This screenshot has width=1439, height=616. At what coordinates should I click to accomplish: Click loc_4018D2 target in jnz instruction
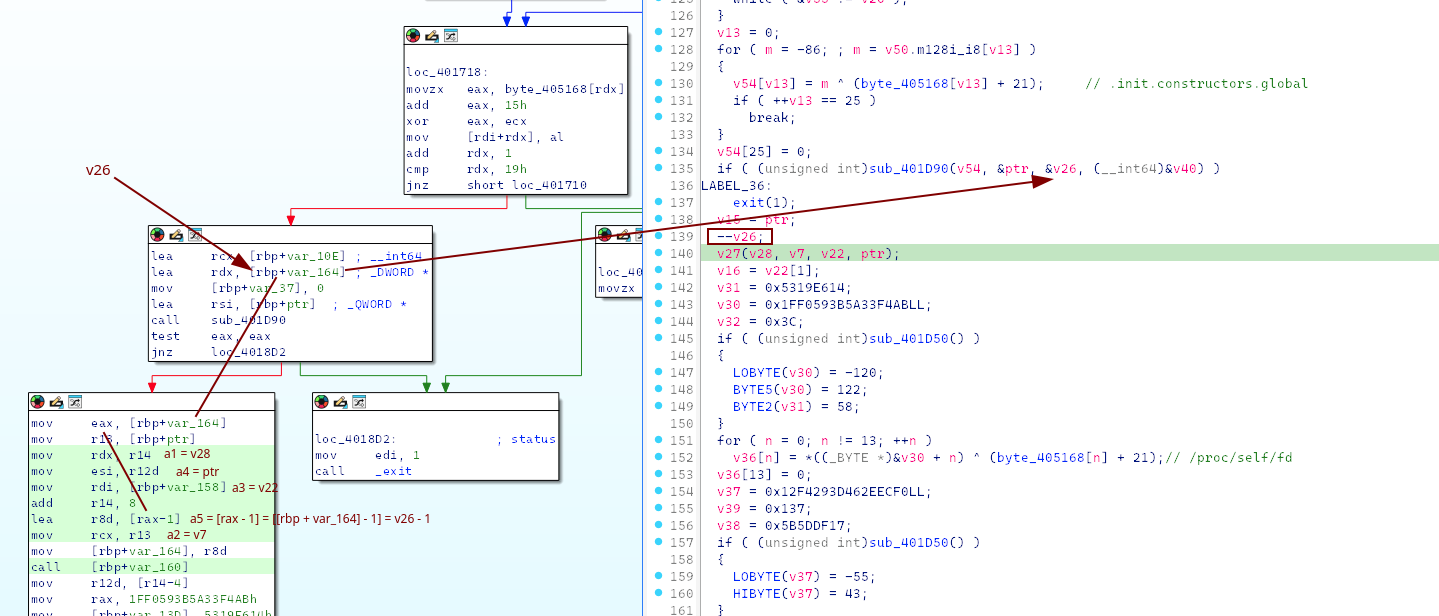tap(250, 352)
